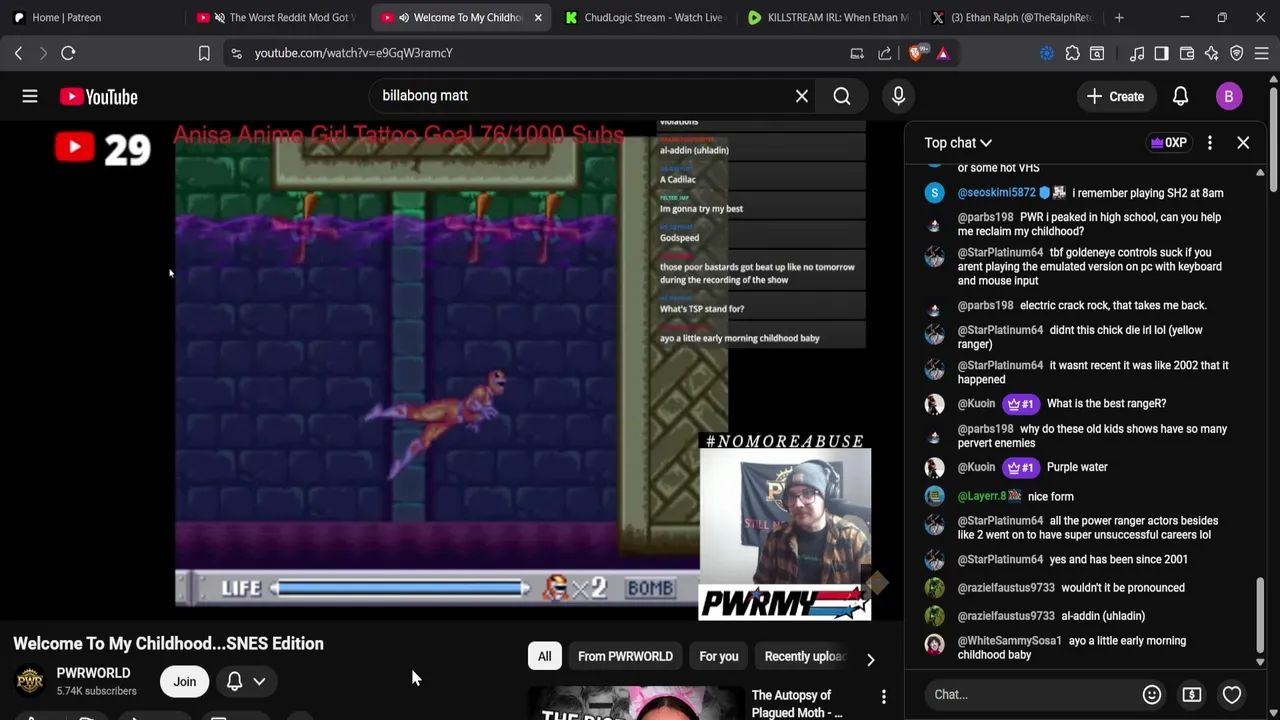Viewport: 1280px width, 720px height.
Task: Open the emoji picker in chat
Action: point(1152,694)
